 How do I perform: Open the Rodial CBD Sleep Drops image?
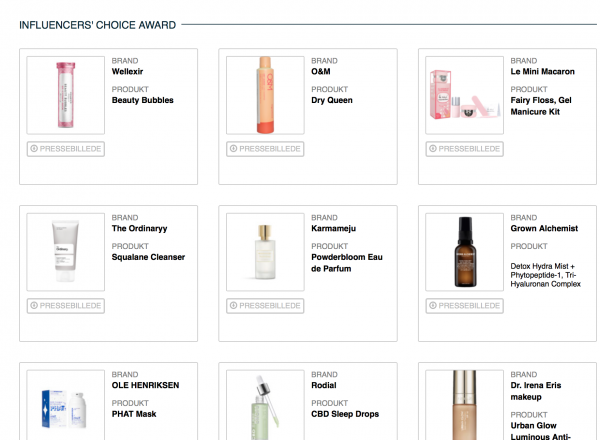pyautogui.click(x=265, y=405)
